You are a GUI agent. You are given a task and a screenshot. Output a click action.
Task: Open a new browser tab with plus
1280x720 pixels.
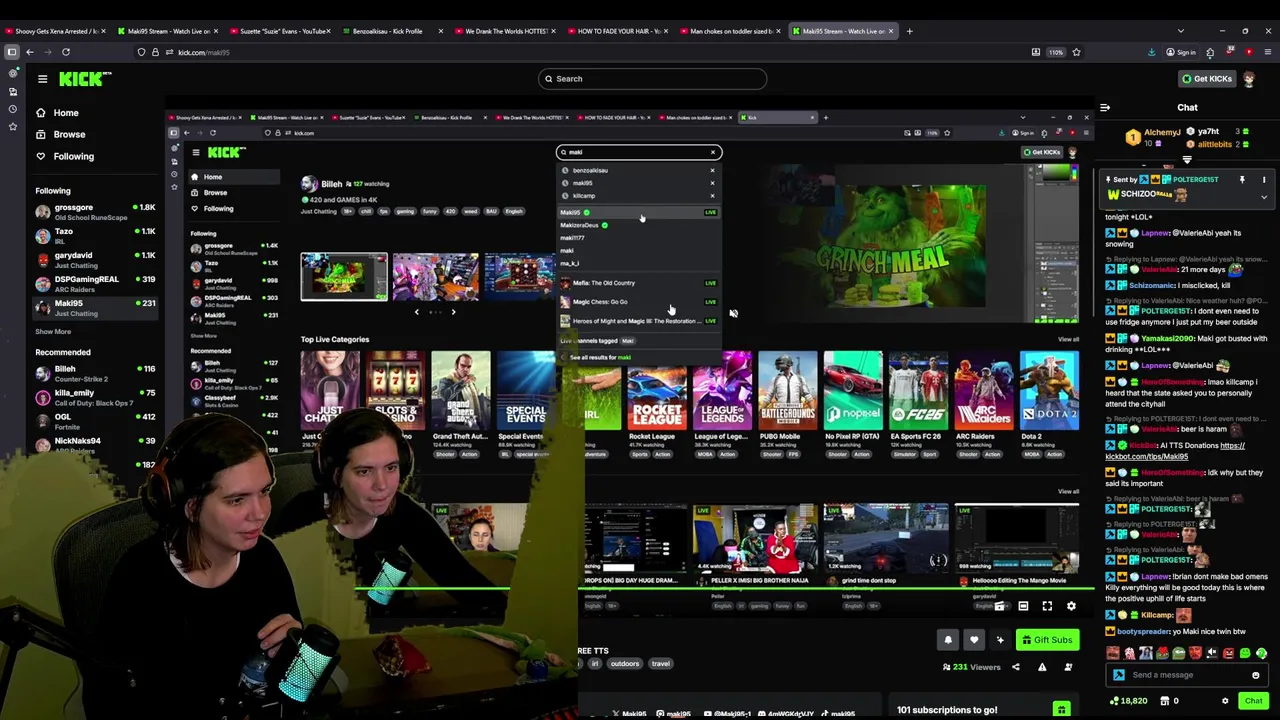(x=909, y=31)
